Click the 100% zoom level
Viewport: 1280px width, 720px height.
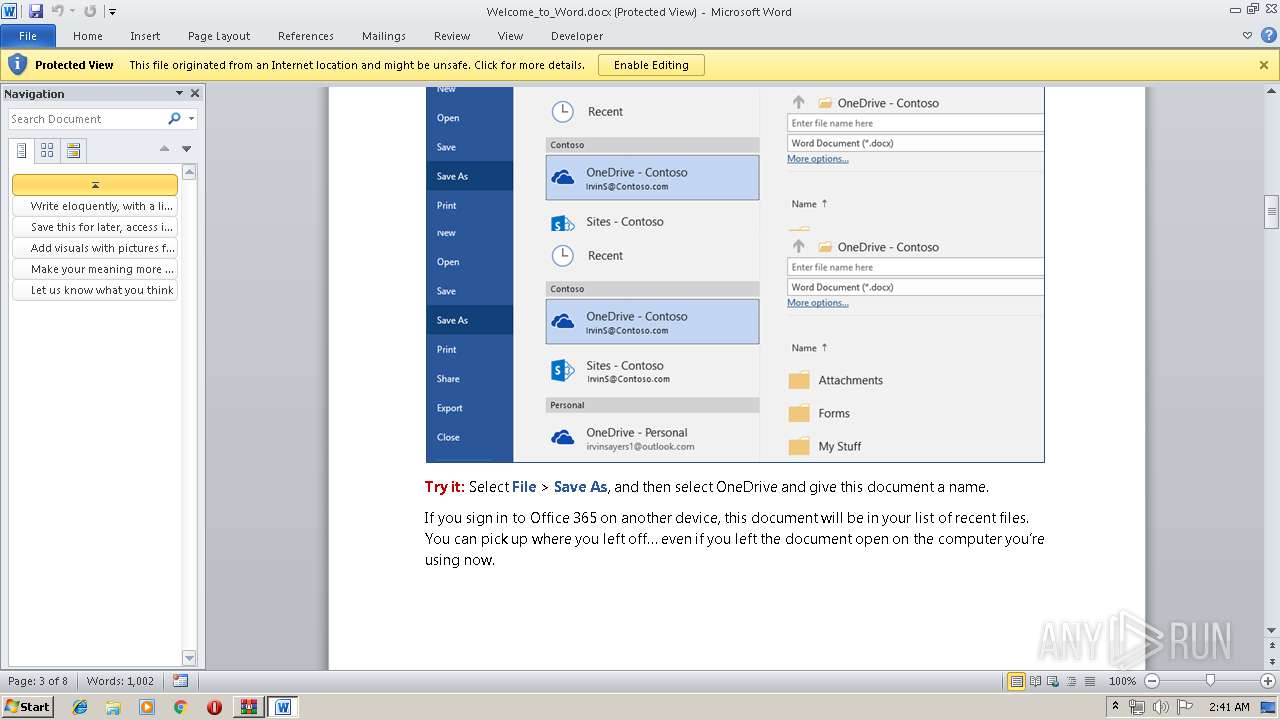1122,681
